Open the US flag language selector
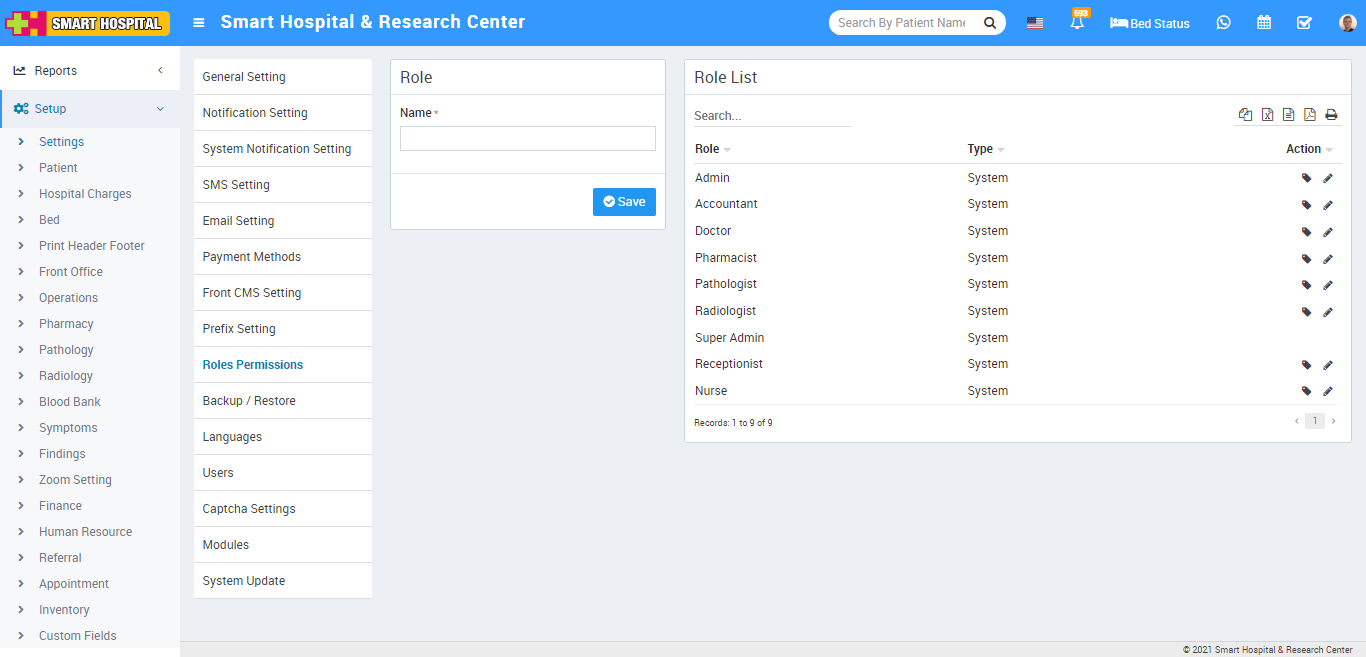The image size is (1366, 657). click(1035, 23)
